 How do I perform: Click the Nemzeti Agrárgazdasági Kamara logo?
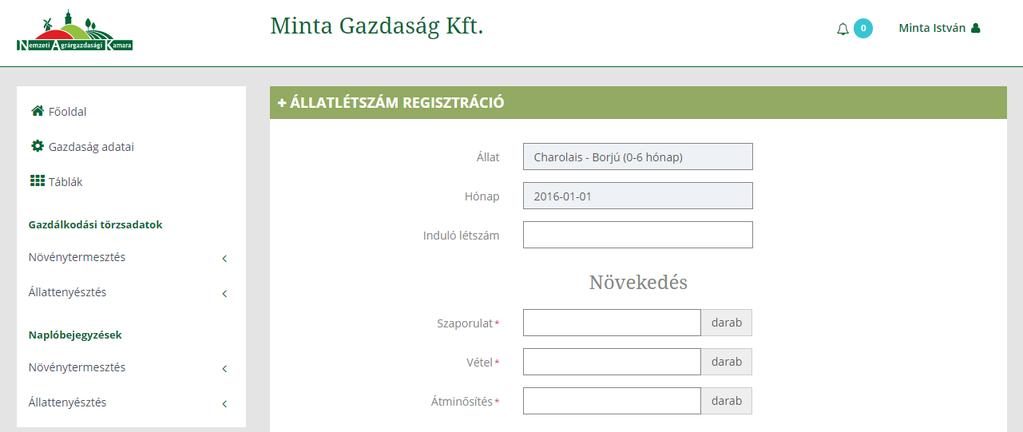coord(75,31)
